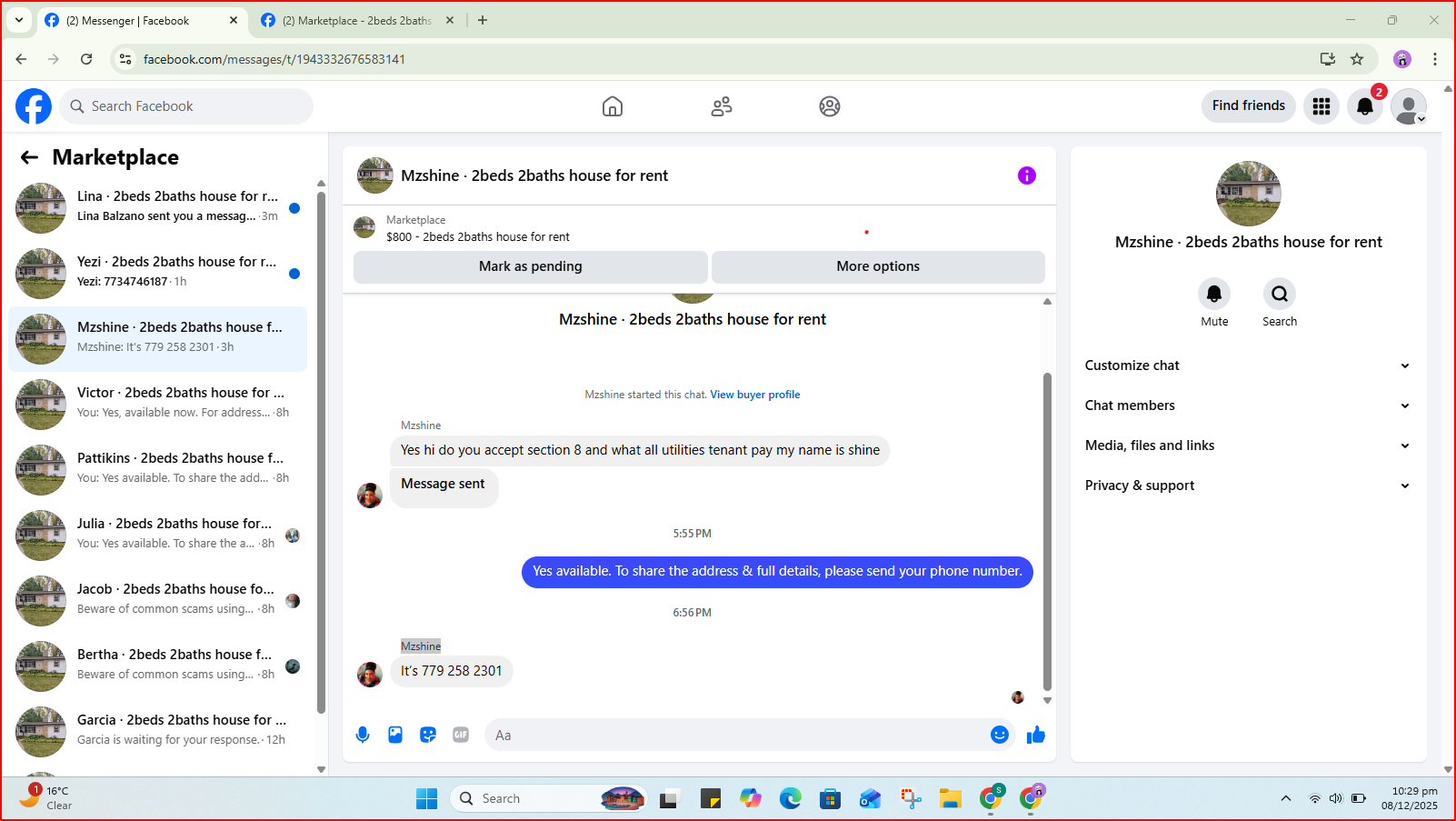Open the Menu grid icon
This screenshot has height=821, width=1456.
point(1321,106)
